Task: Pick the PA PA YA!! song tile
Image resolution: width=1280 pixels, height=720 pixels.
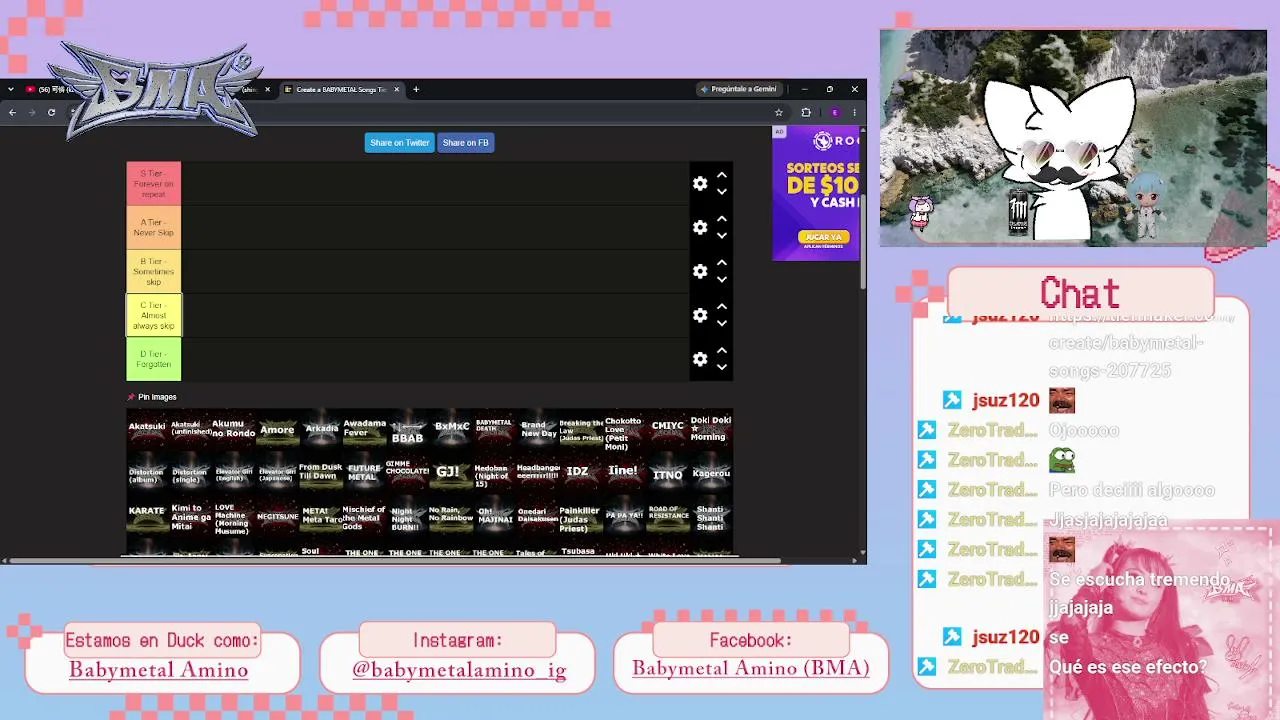Action: (624, 514)
